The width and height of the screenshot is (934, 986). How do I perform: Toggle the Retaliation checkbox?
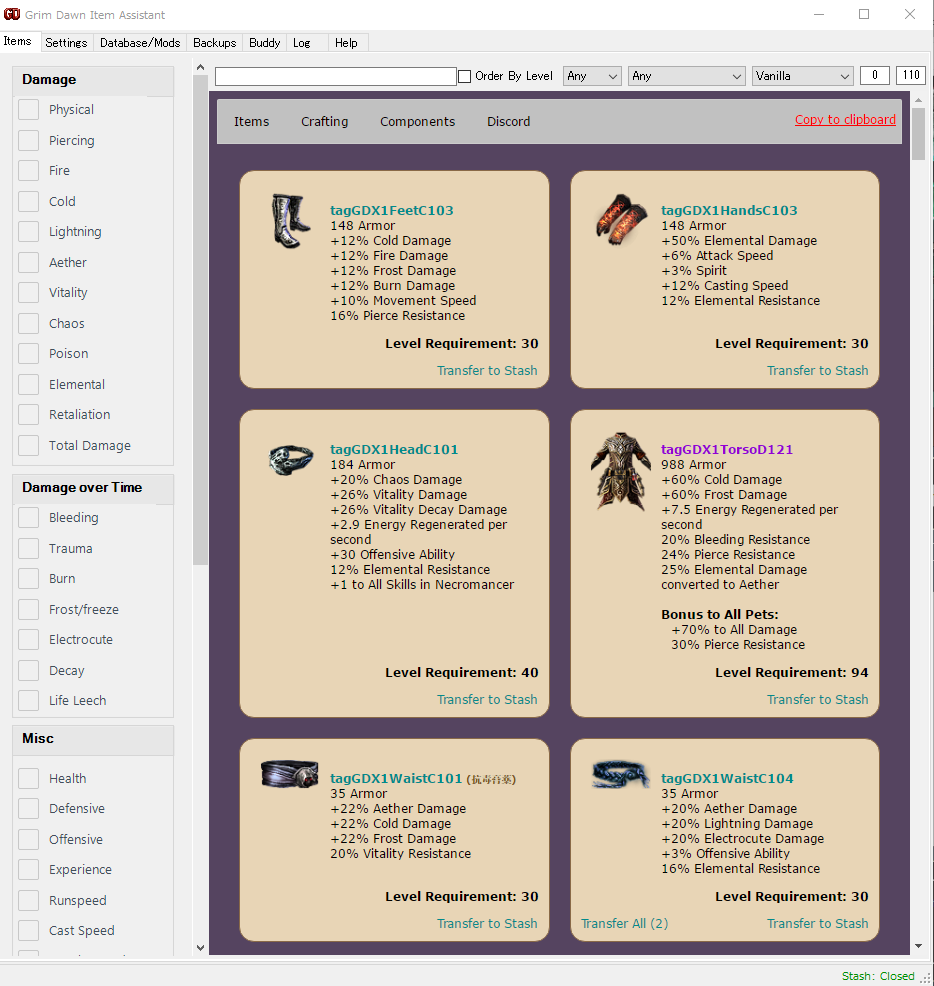tap(28, 414)
